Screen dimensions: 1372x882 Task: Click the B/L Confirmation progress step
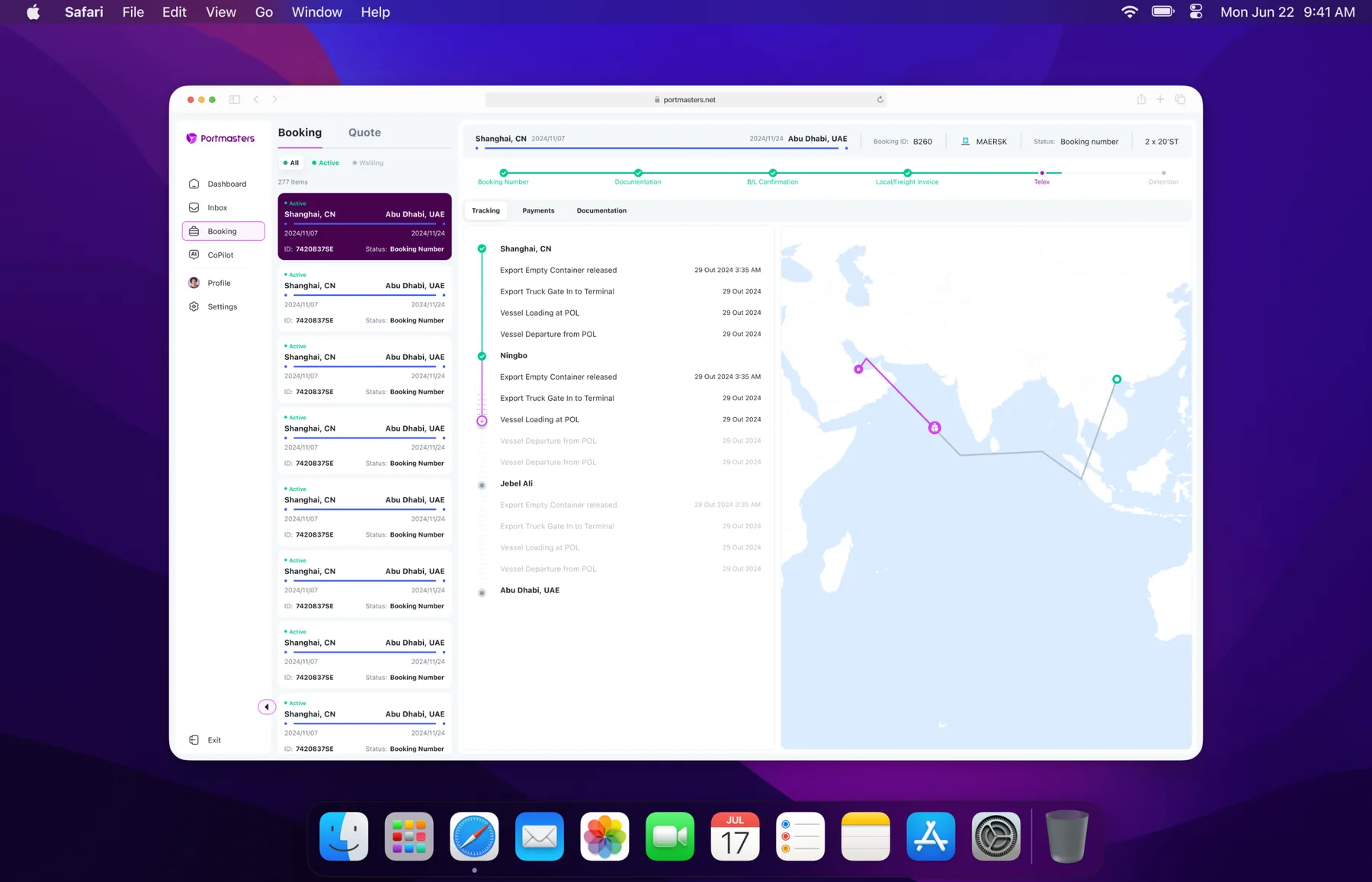pos(772,177)
